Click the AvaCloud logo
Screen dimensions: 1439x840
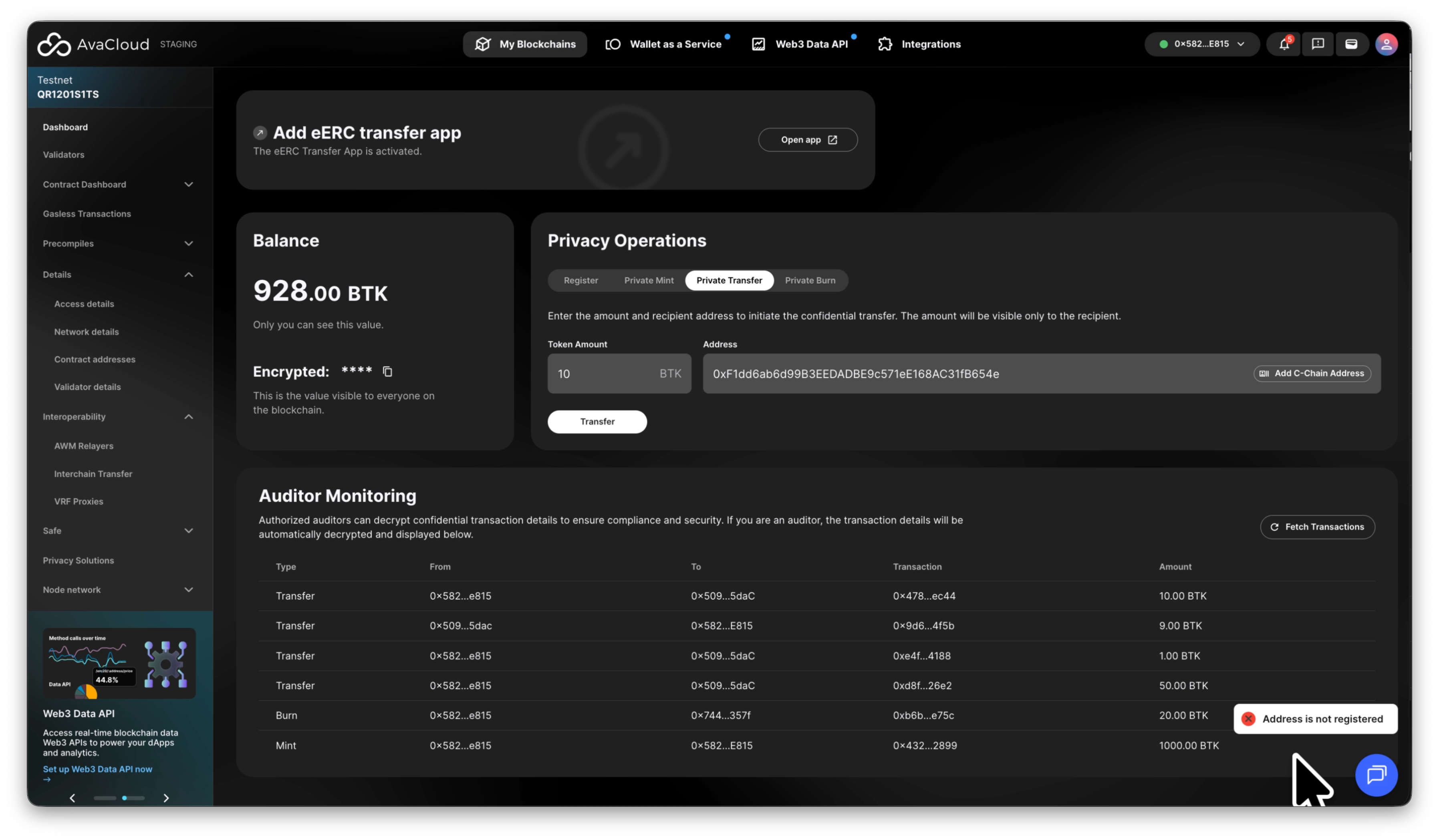(x=93, y=44)
